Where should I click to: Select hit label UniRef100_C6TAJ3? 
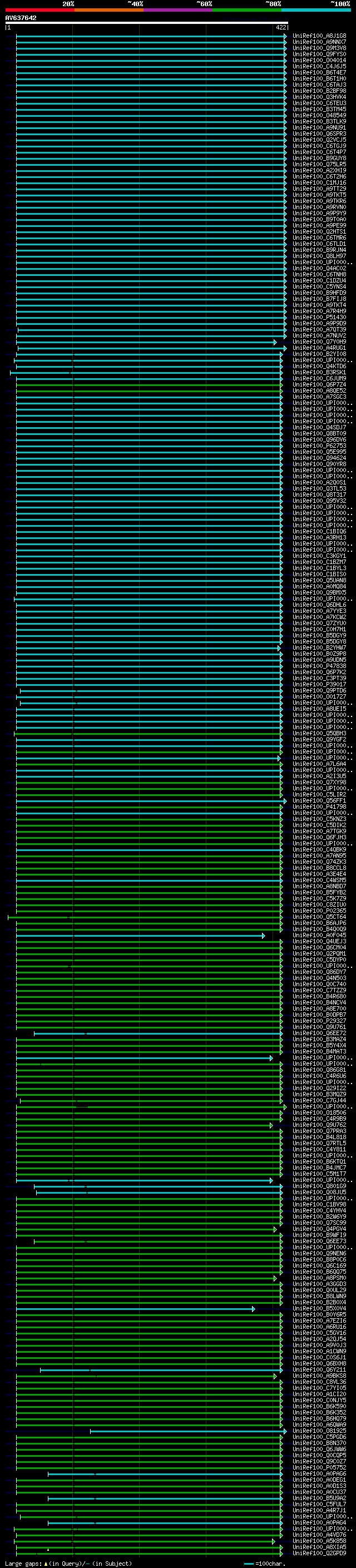[319, 85]
